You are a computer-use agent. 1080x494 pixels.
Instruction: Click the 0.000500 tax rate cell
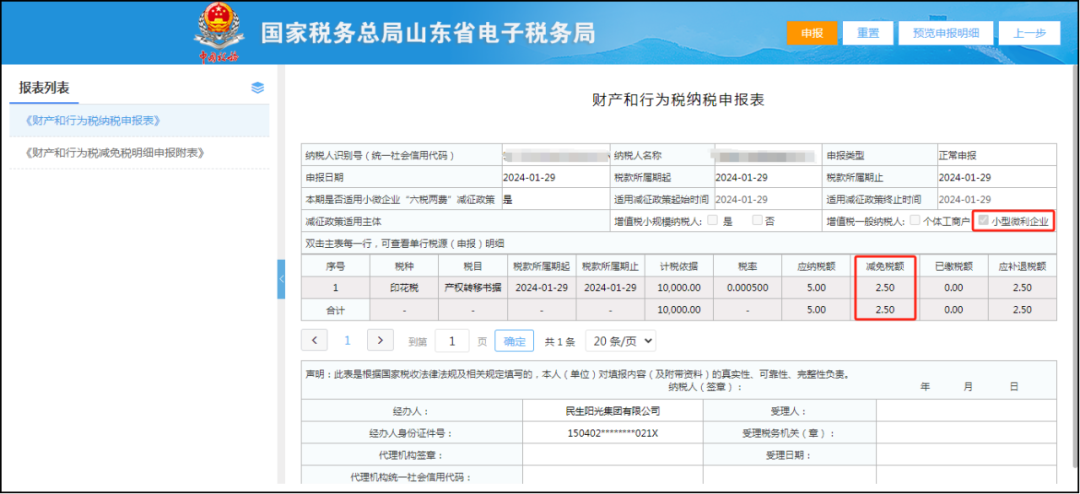pos(747,288)
